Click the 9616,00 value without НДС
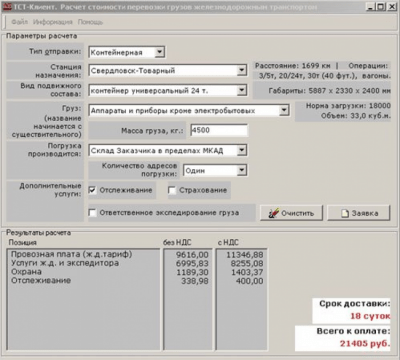This screenshot has height=360, width=400. pyautogui.click(x=192, y=255)
